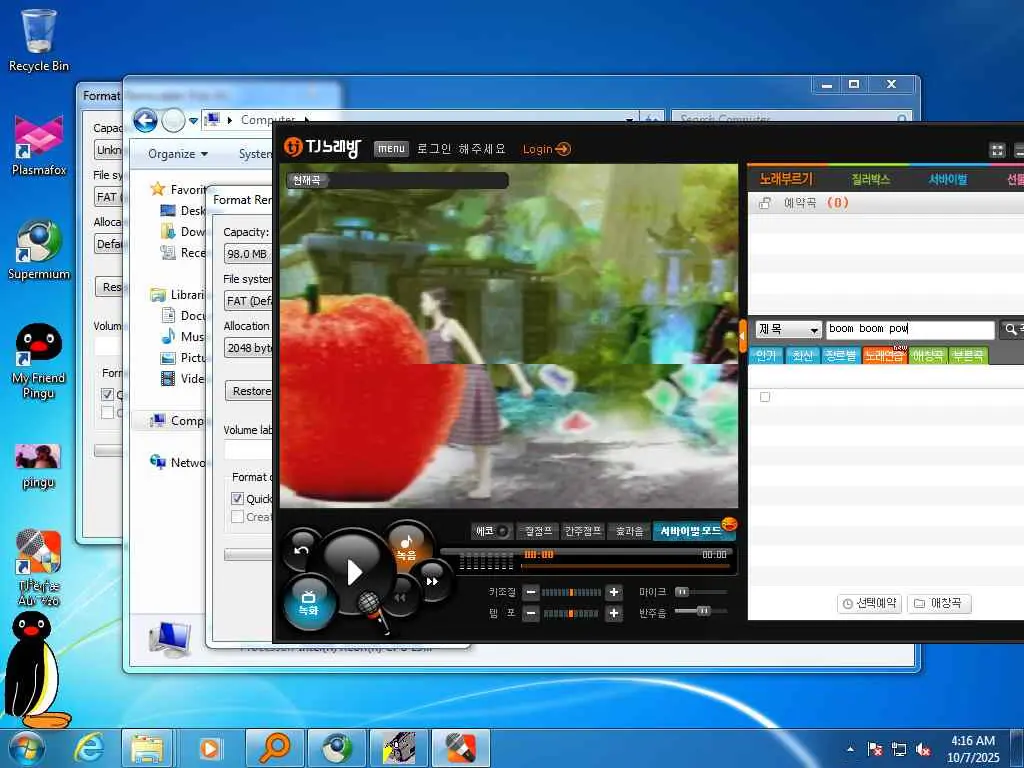
Task: Open the karaoke microphone desktop shortcut
Action: point(39,568)
